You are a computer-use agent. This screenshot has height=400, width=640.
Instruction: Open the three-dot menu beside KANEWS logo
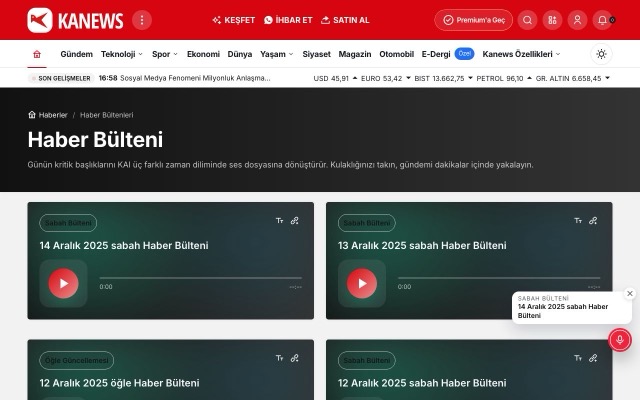click(142, 20)
